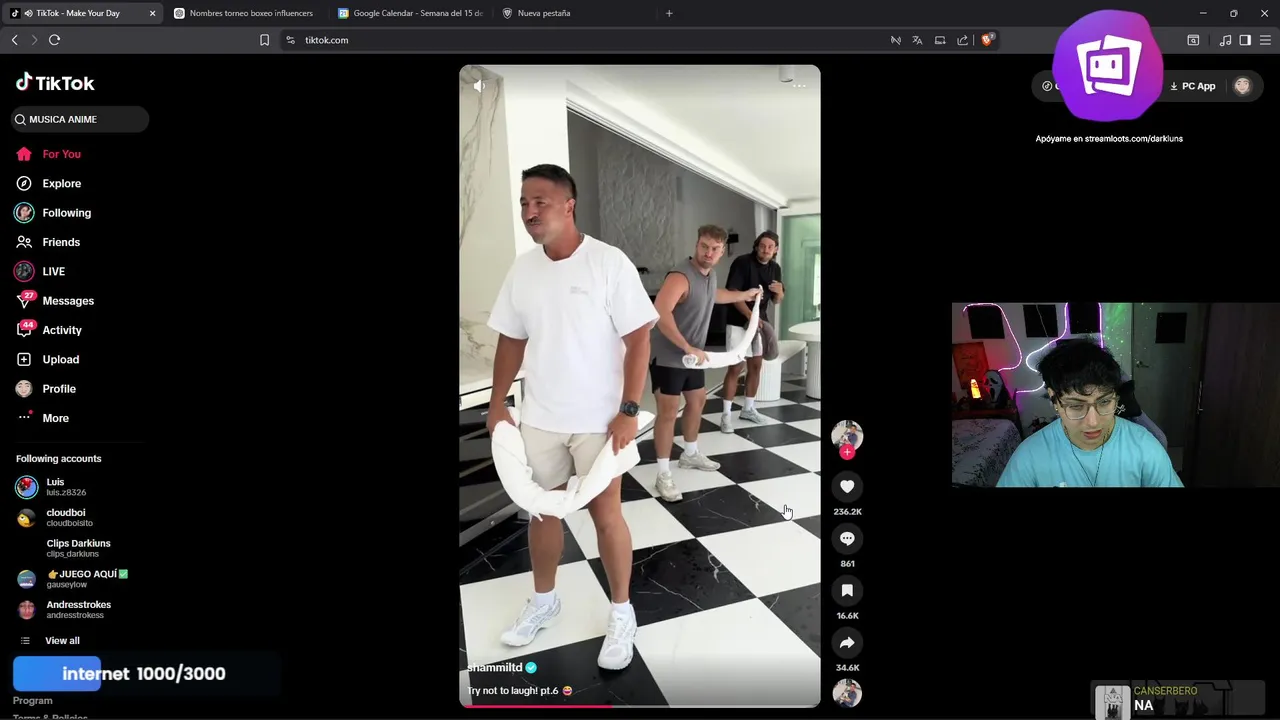This screenshot has width=1280, height=720.
Task: Bookmark the video to favorites
Action: pyautogui.click(x=847, y=590)
